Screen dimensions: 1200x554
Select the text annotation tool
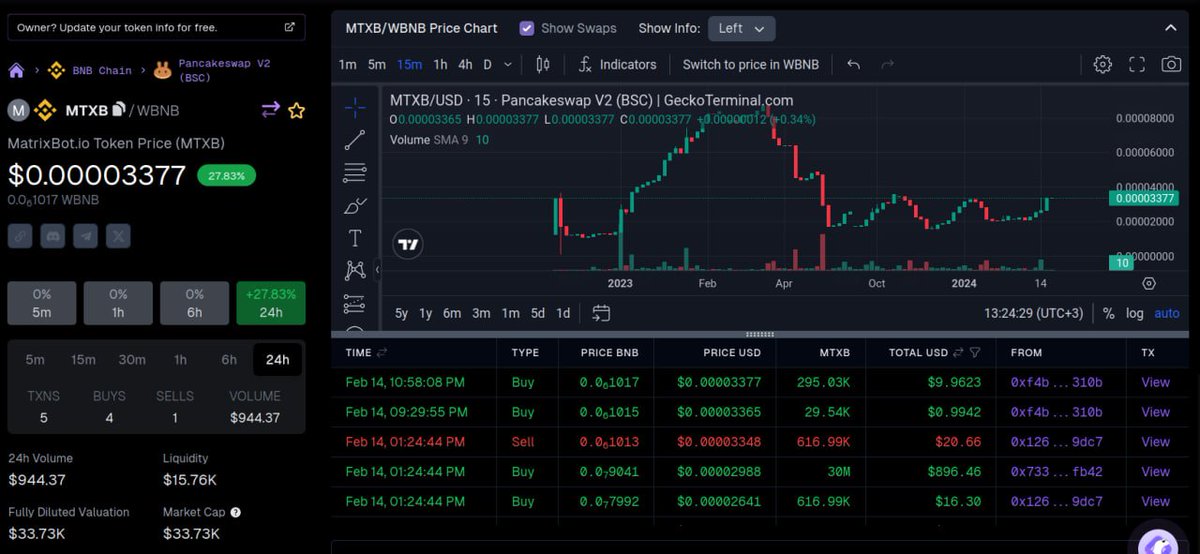[x=354, y=238]
